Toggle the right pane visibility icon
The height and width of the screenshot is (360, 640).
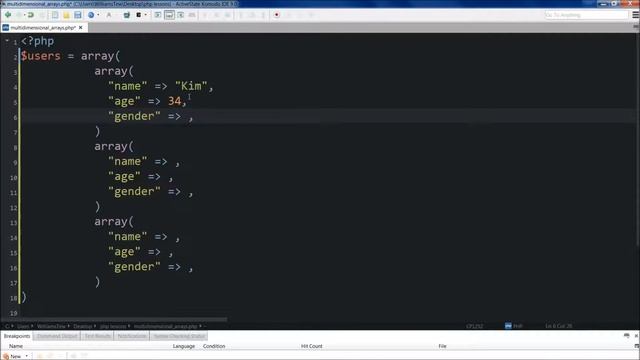click(x=180, y=15)
